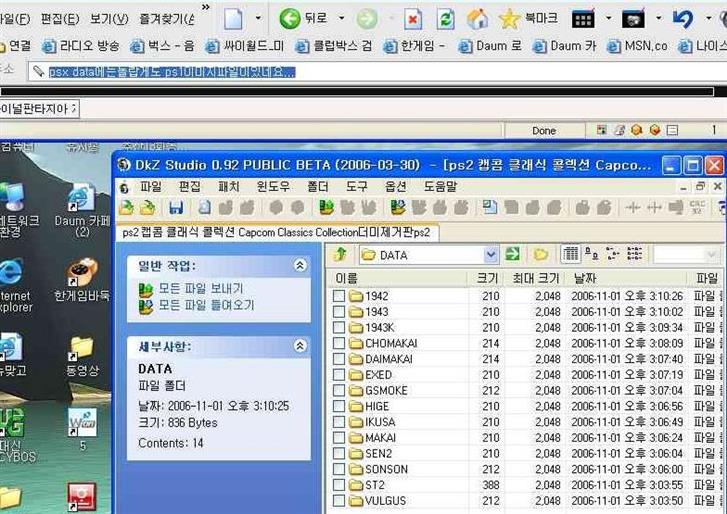Click the browser Refresh icon
The height and width of the screenshot is (514, 727).
tap(445, 19)
